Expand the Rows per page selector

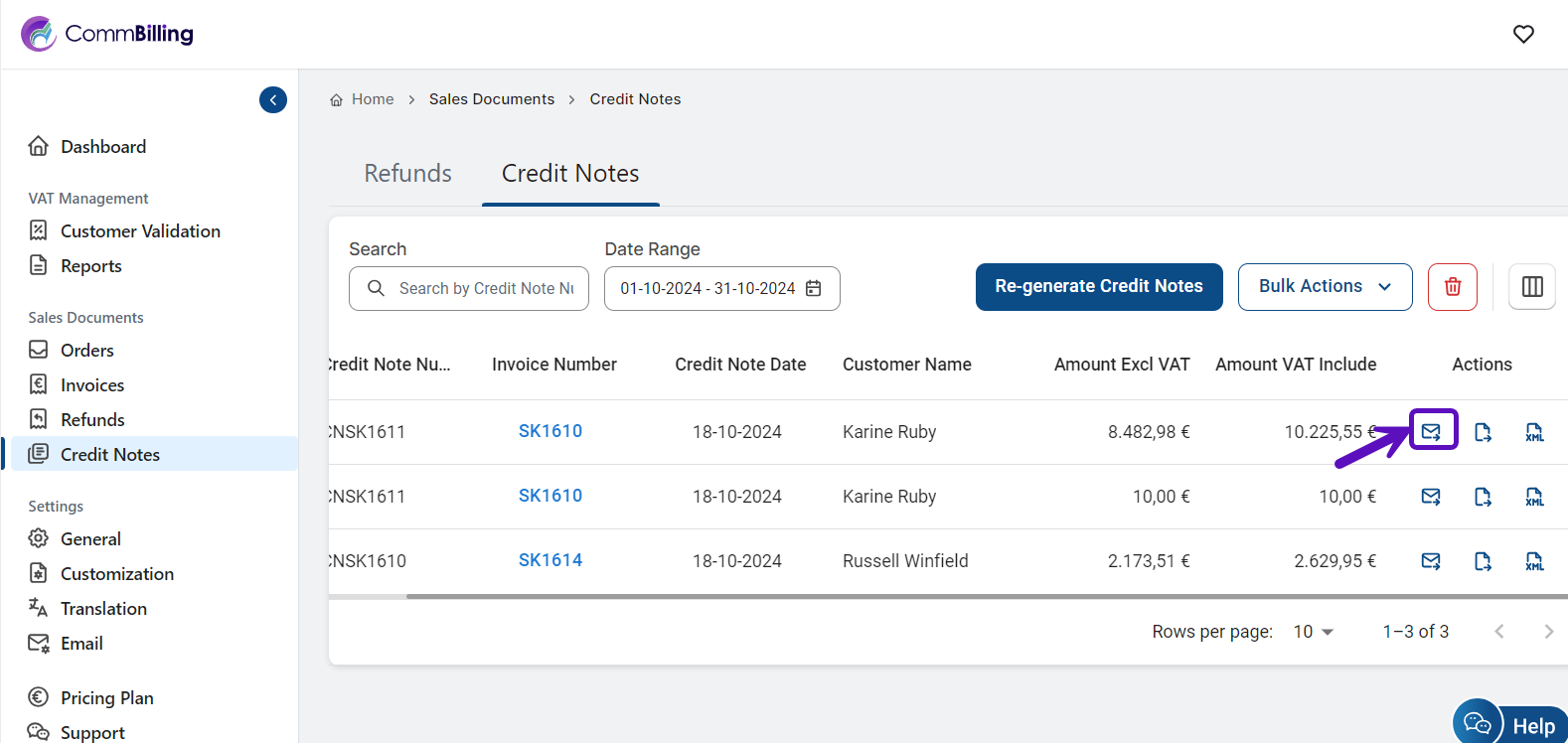tap(1313, 632)
